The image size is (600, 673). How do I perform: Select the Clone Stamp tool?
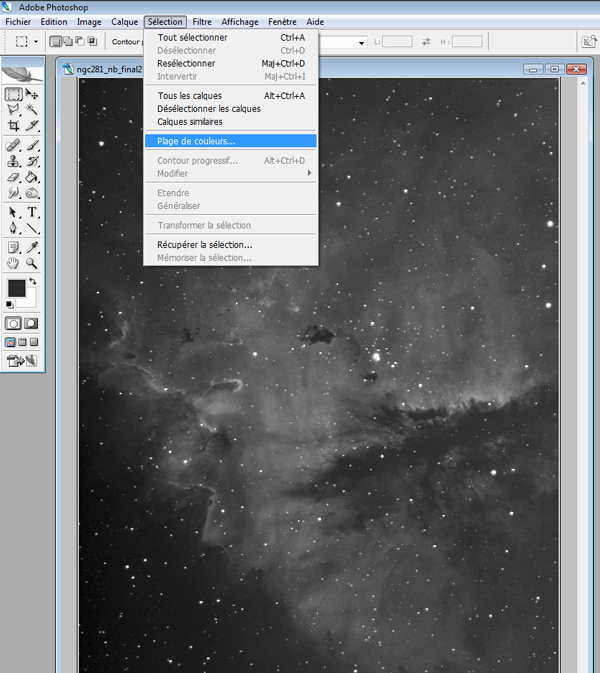coord(13,161)
